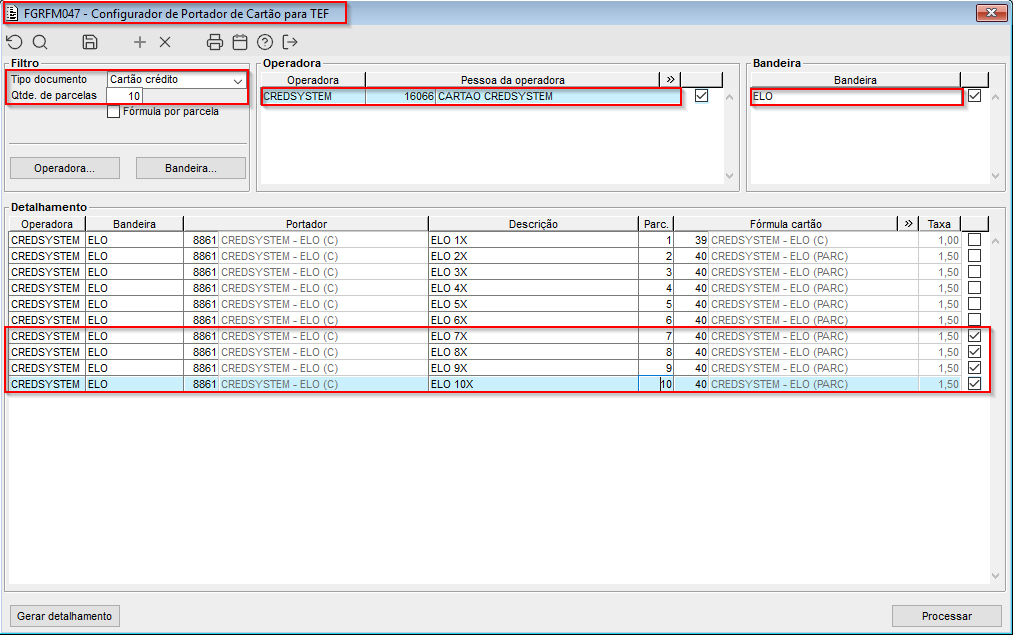Screen dimensions: 1013x635
Task: Click Pessoa da operadora column header
Action: pyautogui.click(x=512, y=79)
